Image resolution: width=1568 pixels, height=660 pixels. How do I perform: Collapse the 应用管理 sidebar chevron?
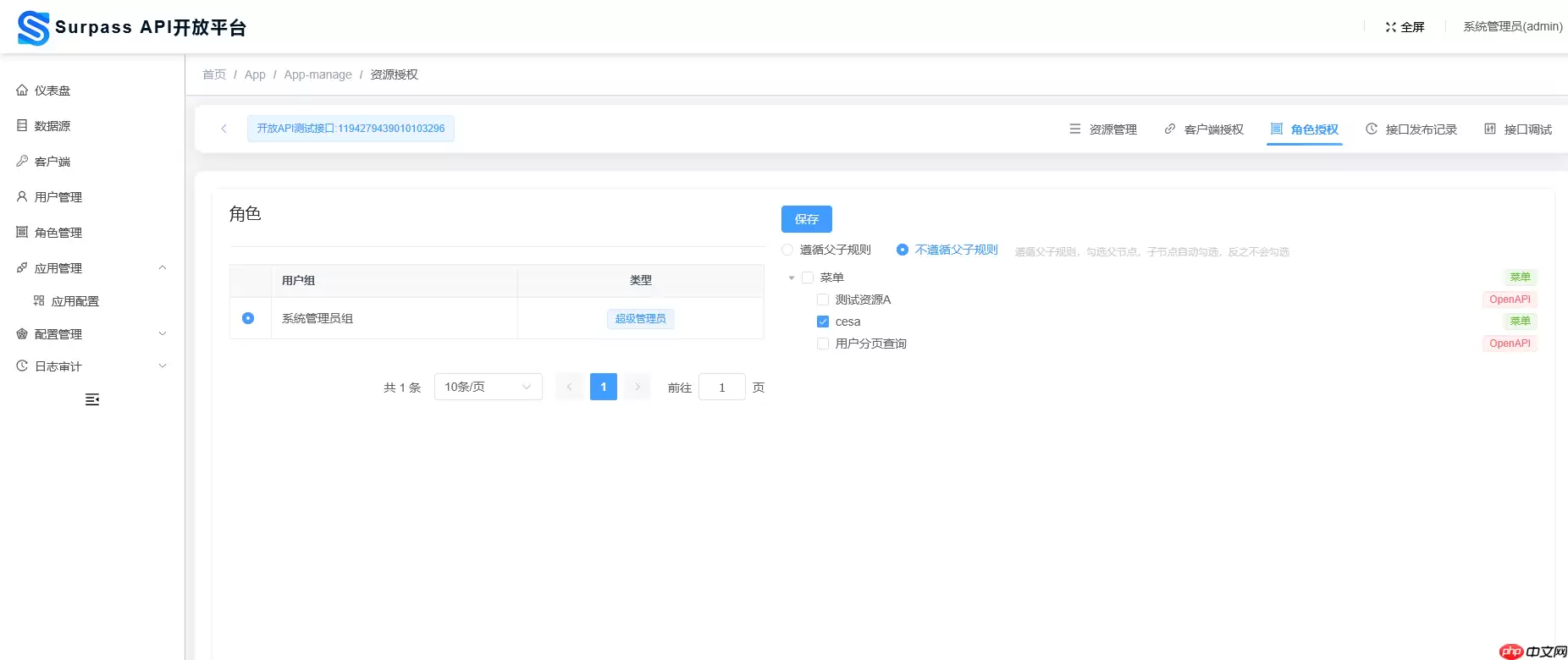click(x=163, y=268)
